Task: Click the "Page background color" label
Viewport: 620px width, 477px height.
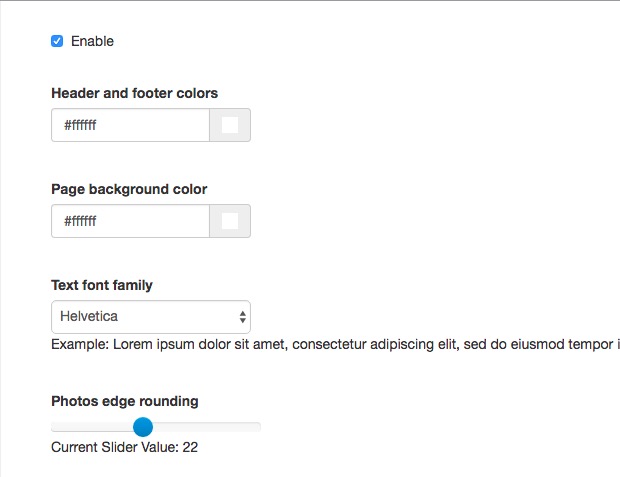Action: pyautogui.click(x=129, y=189)
